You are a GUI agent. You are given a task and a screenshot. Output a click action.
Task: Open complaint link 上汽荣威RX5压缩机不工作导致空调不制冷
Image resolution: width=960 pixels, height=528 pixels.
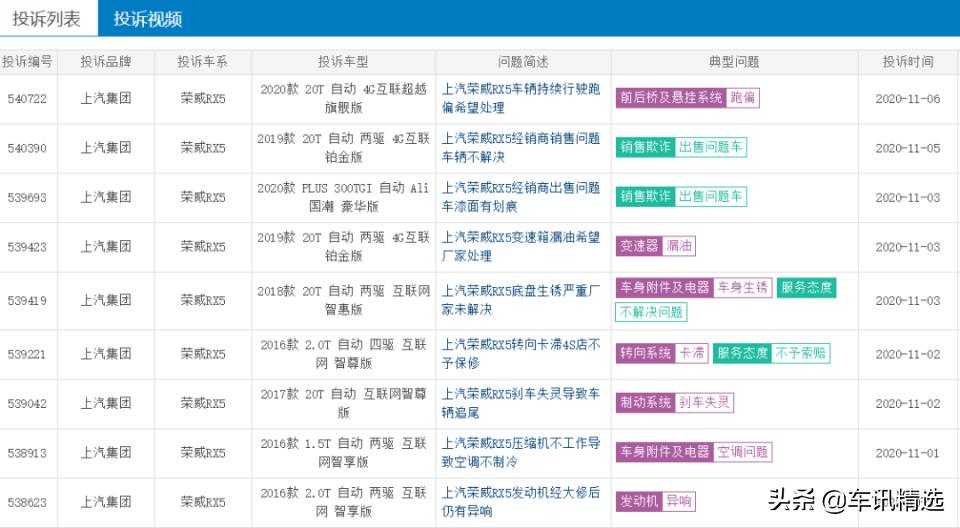click(521, 453)
